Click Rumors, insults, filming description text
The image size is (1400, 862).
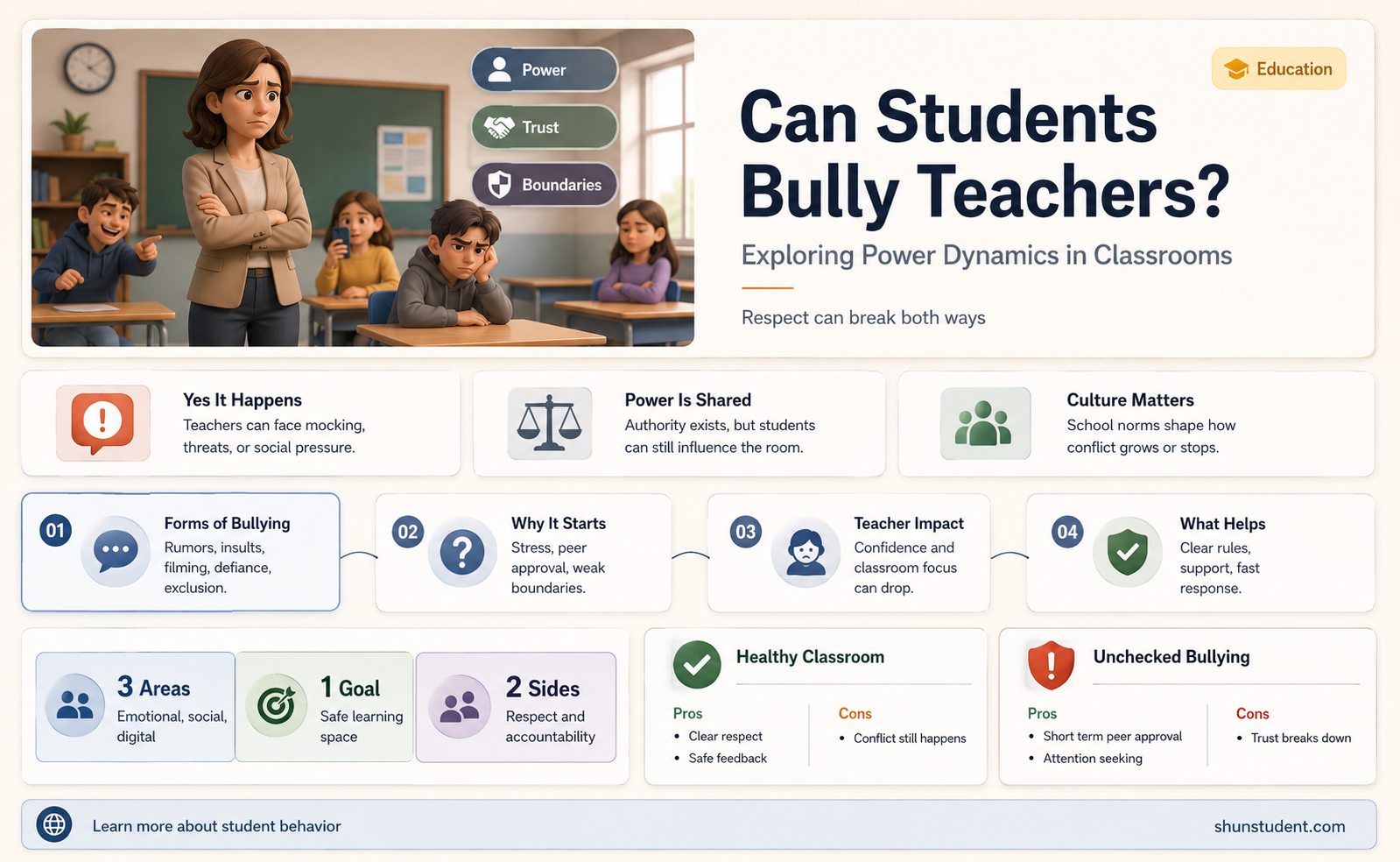[x=218, y=568]
